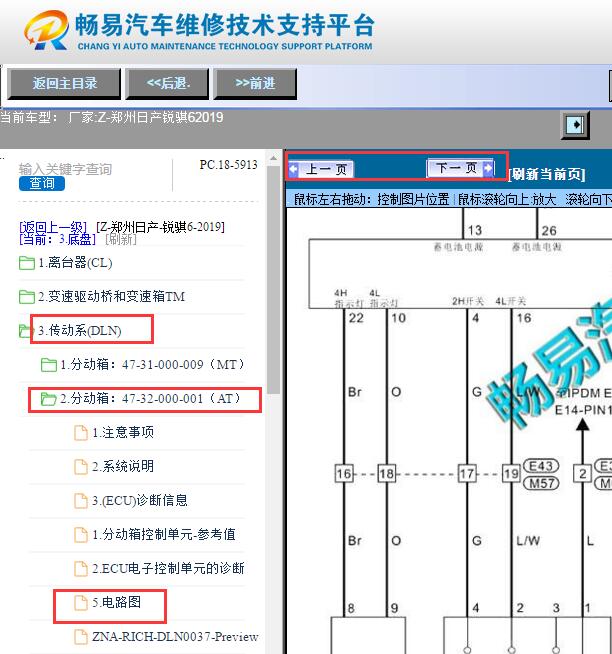Click open-folder icon beside 2.分动箱 (AT)
Screen dimensions: 612x654
48,399
